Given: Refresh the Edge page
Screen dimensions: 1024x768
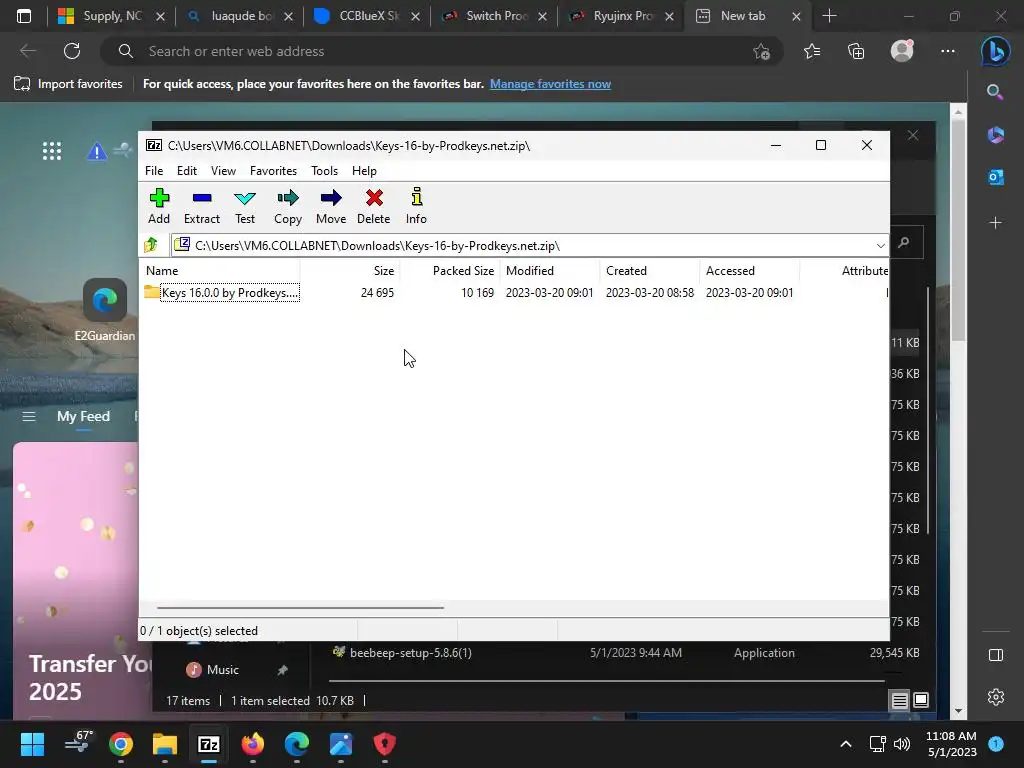Looking at the screenshot, I should coord(72,51).
